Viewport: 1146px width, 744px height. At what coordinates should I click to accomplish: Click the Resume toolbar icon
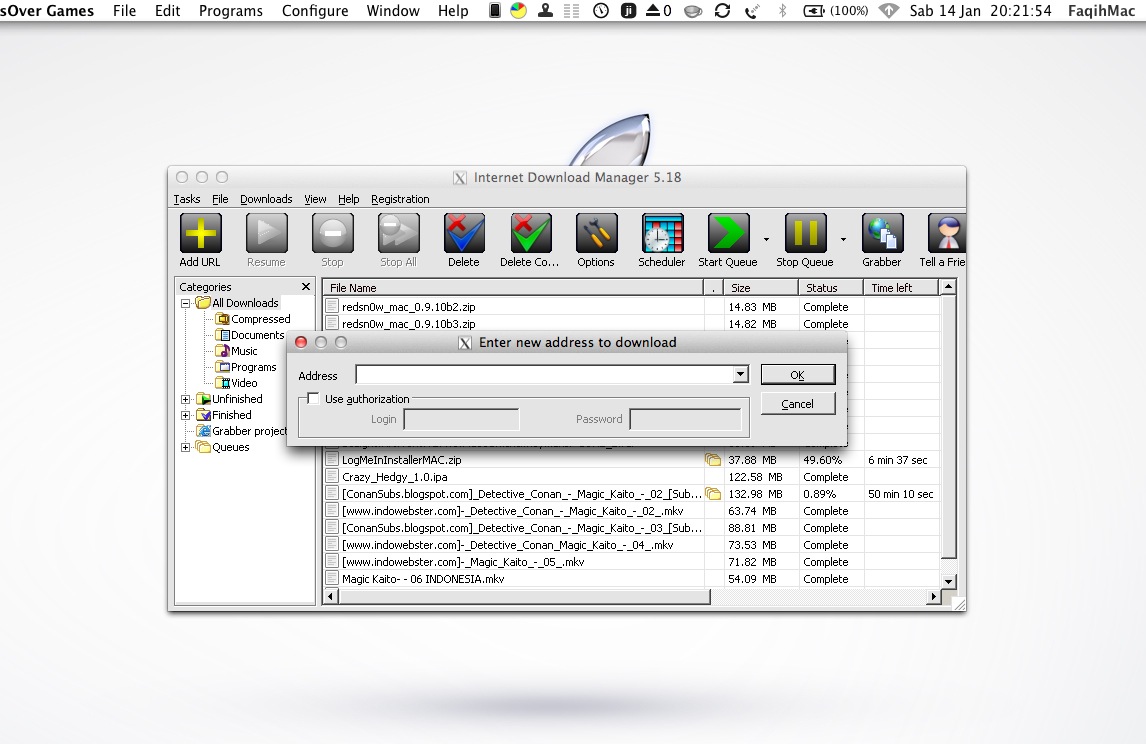pyautogui.click(x=267, y=234)
